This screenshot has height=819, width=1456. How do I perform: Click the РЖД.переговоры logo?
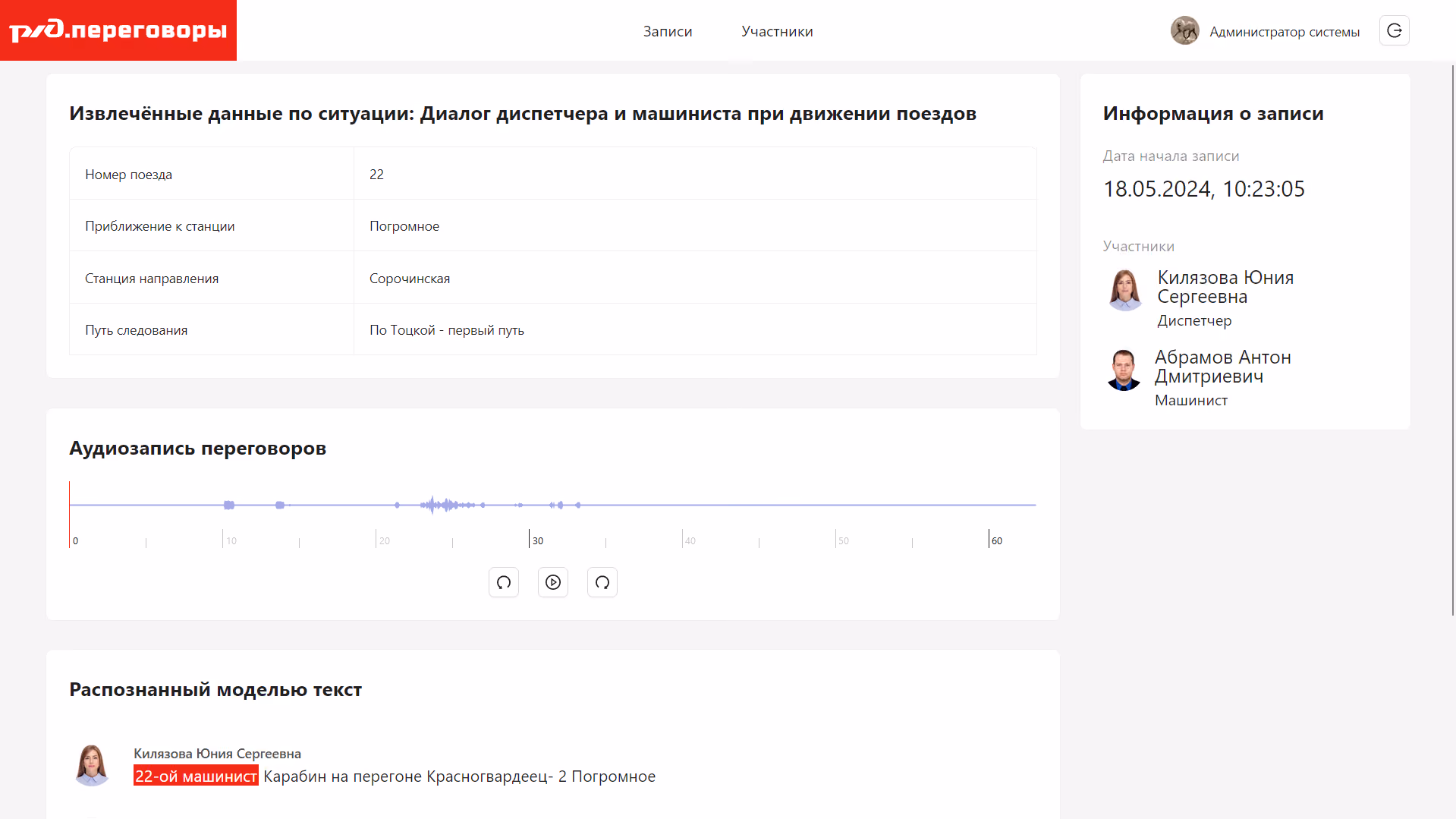coord(118,30)
